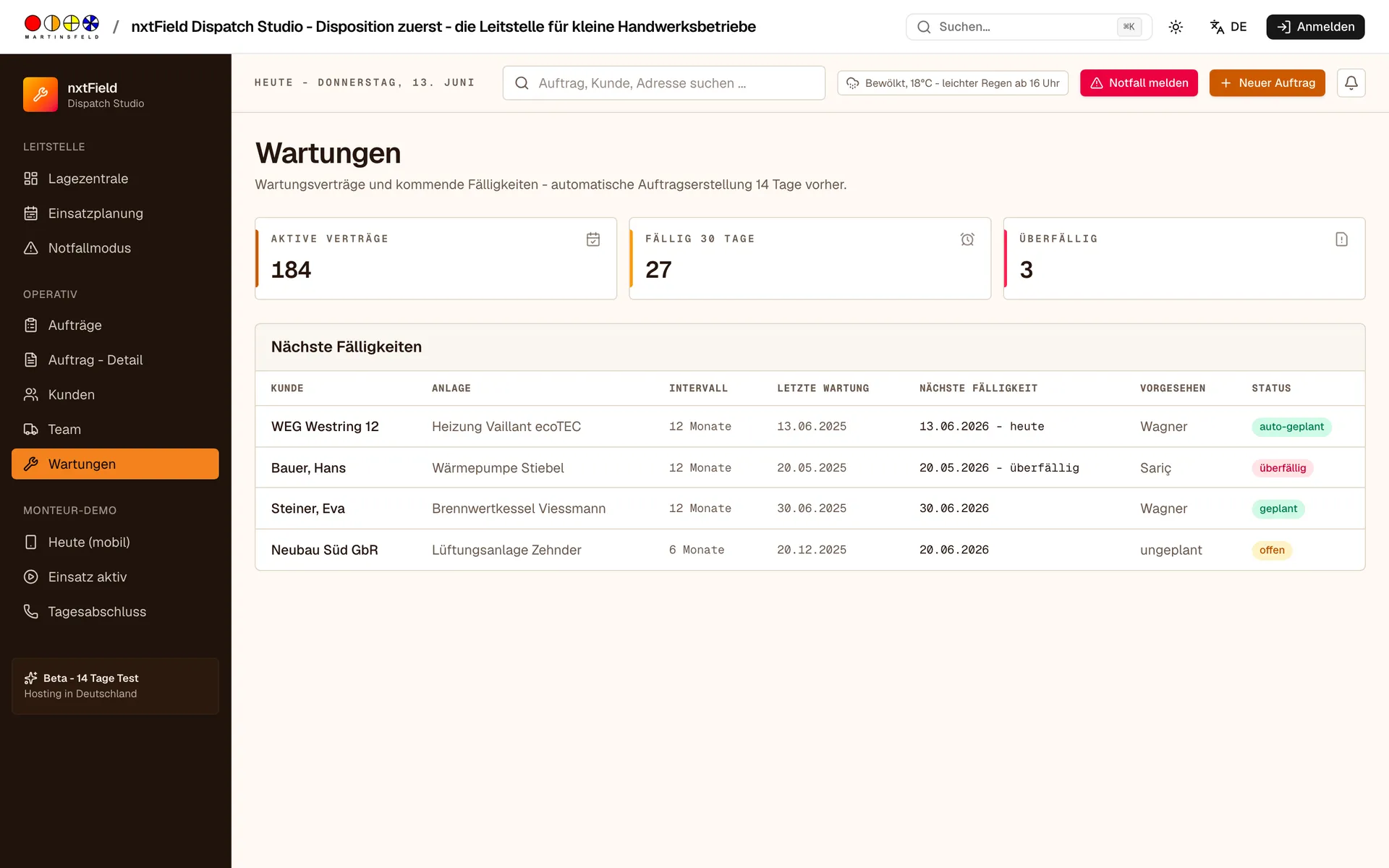
Task: Click the Tagesabschluss phone handset icon
Action: point(30,612)
